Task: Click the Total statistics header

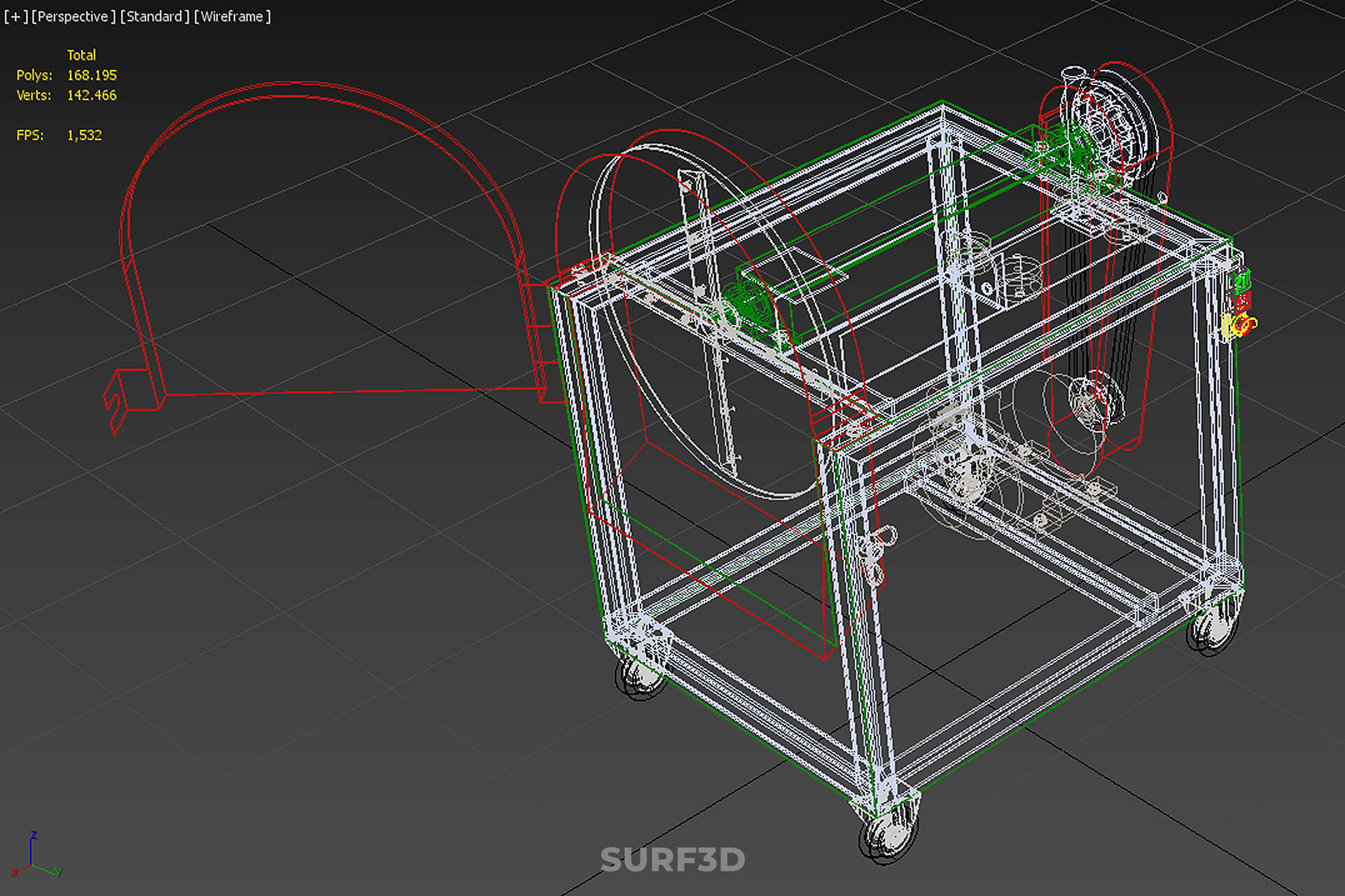Action: pos(81,55)
